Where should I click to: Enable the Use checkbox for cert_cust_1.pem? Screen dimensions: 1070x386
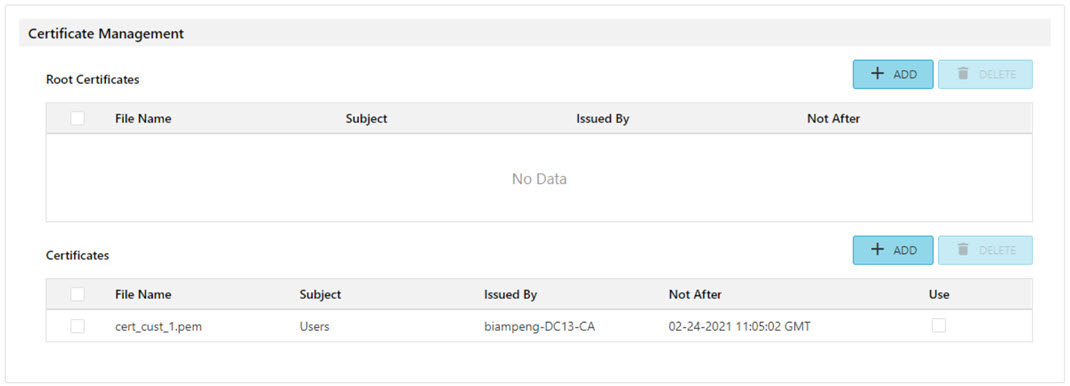(939, 326)
